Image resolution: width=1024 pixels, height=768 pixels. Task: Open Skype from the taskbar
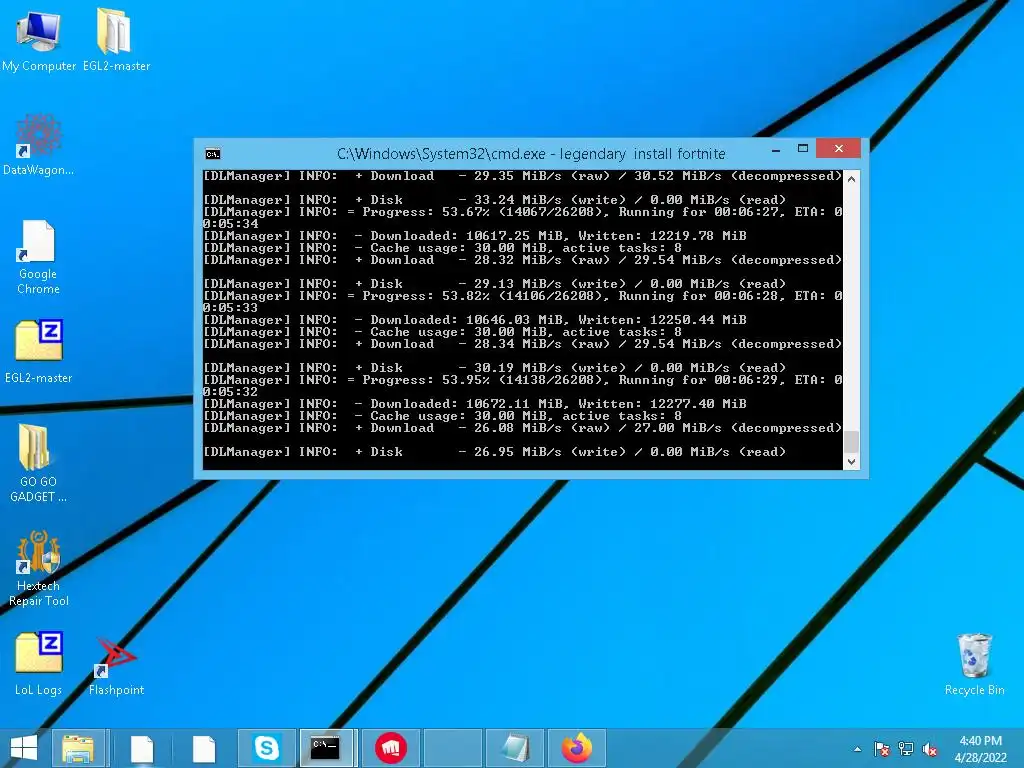tap(266, 748)
